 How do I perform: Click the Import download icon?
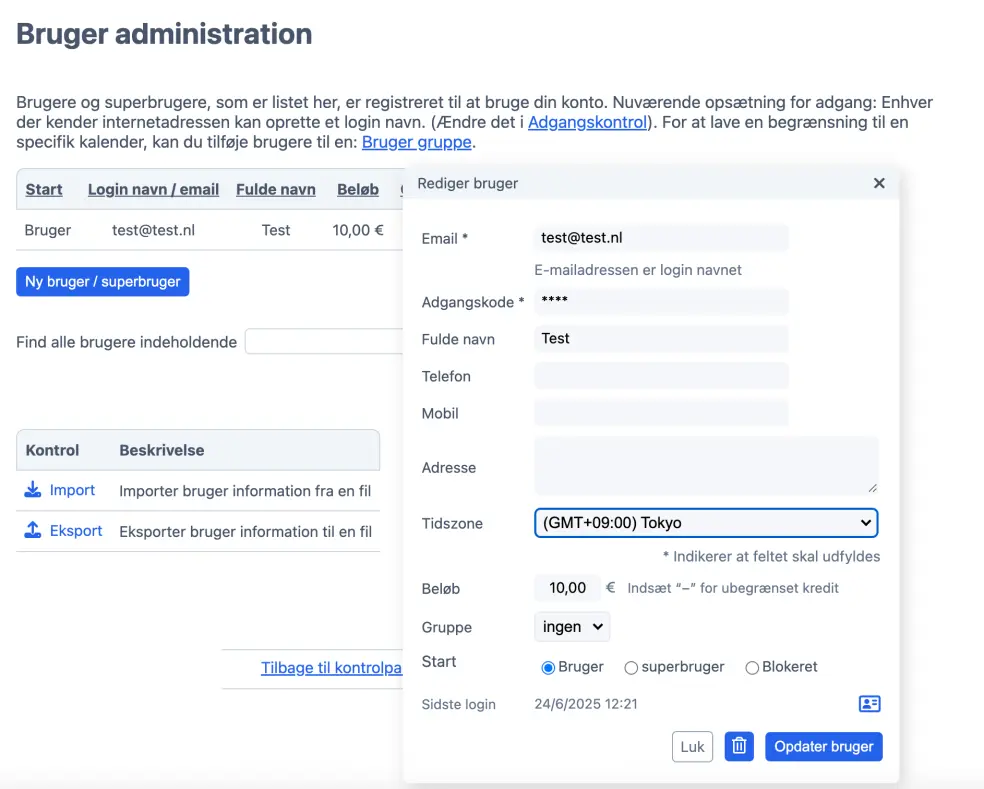point(33,490)
